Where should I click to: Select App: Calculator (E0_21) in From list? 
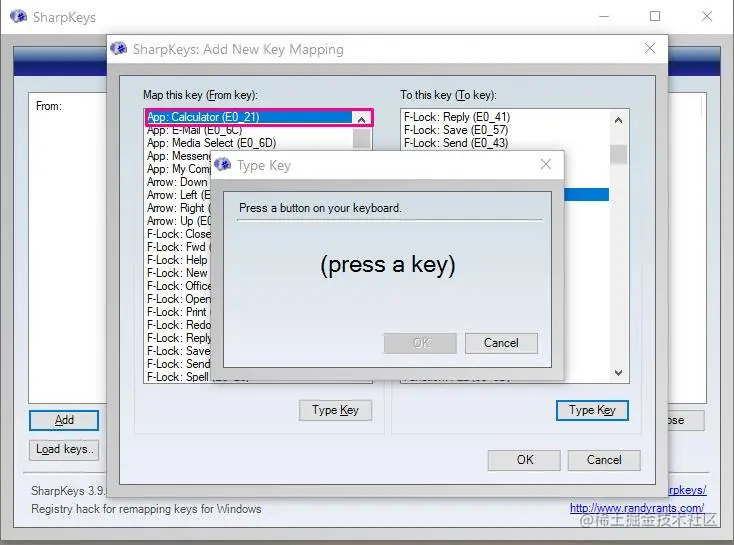pyautogui.click(x=249, y=117)
